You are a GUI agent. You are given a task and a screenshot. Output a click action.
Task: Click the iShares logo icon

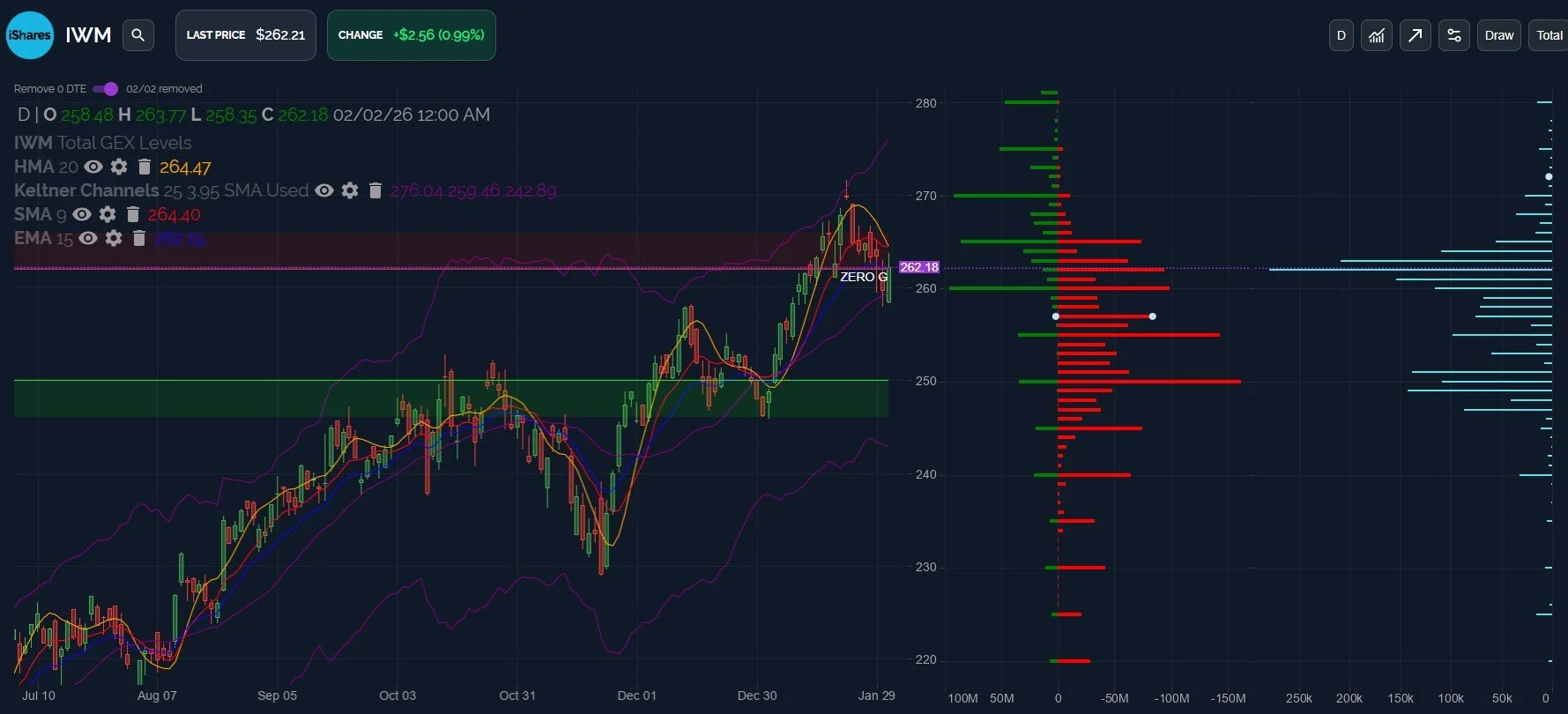pyautogui.click(x=30, y=35)
